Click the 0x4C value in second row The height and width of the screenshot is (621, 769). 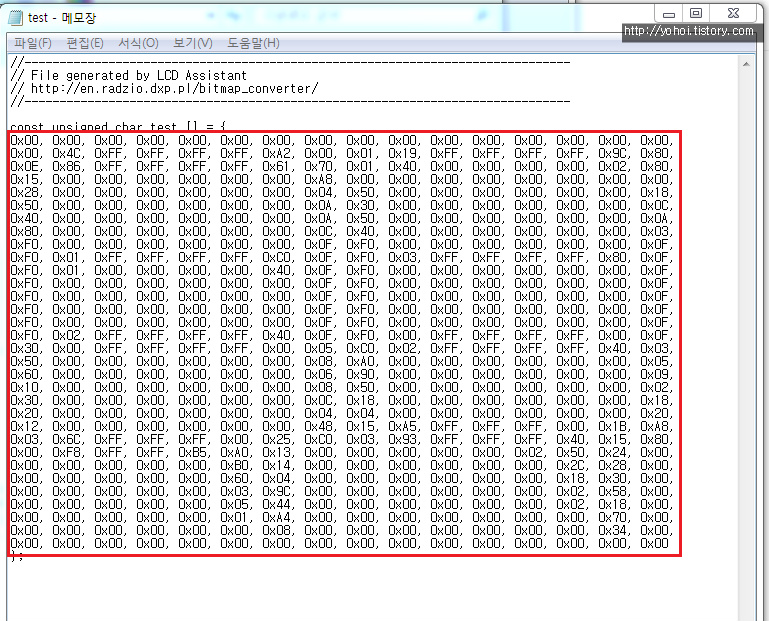[x=67, y=154]
